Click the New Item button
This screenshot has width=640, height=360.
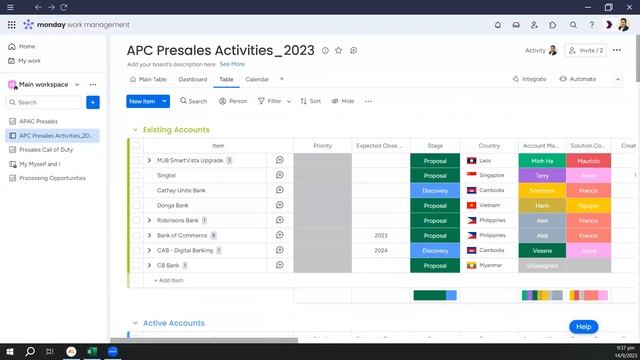[142, 101]
